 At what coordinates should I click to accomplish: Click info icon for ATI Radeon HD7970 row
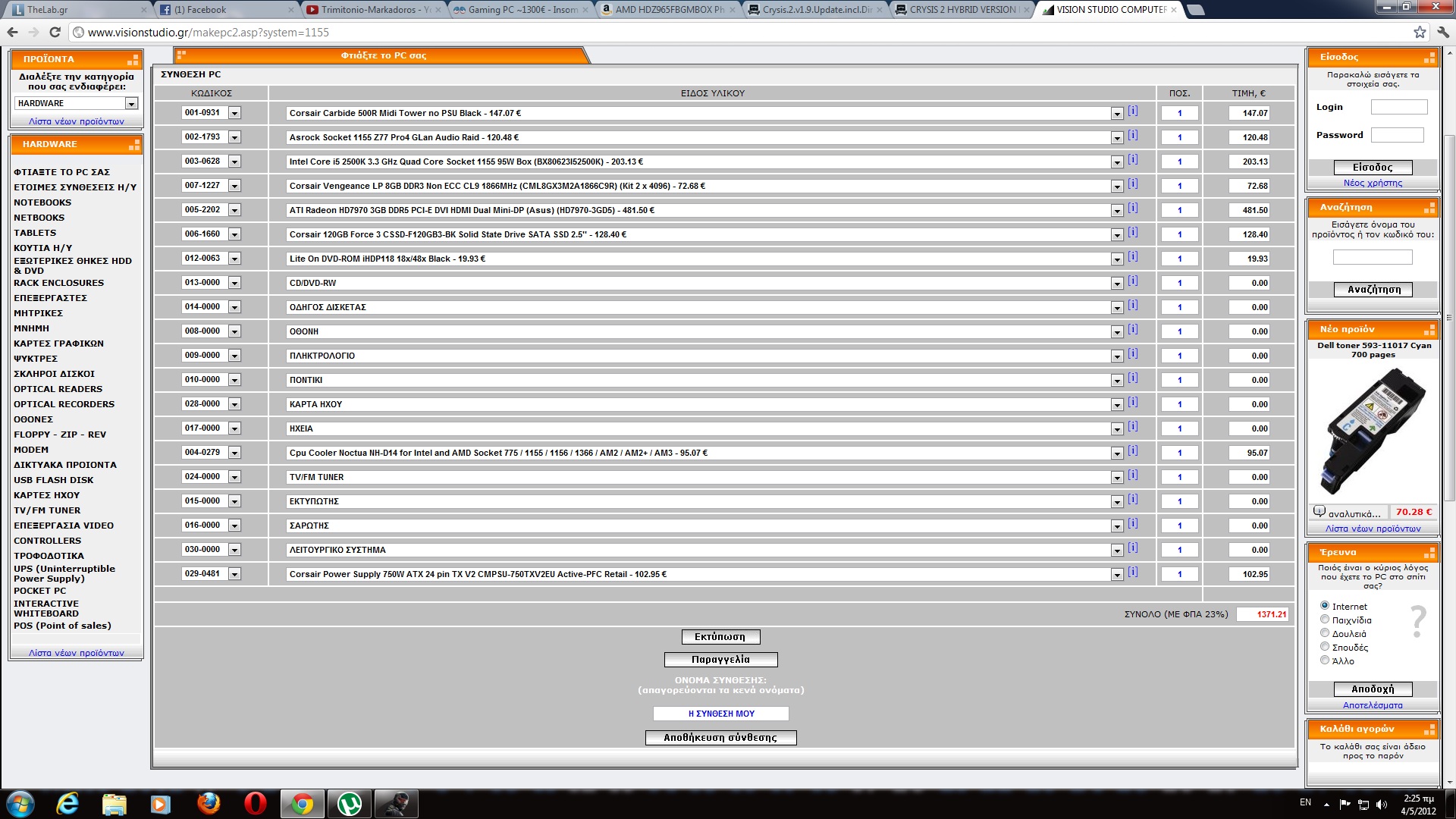coord(1132,208)
